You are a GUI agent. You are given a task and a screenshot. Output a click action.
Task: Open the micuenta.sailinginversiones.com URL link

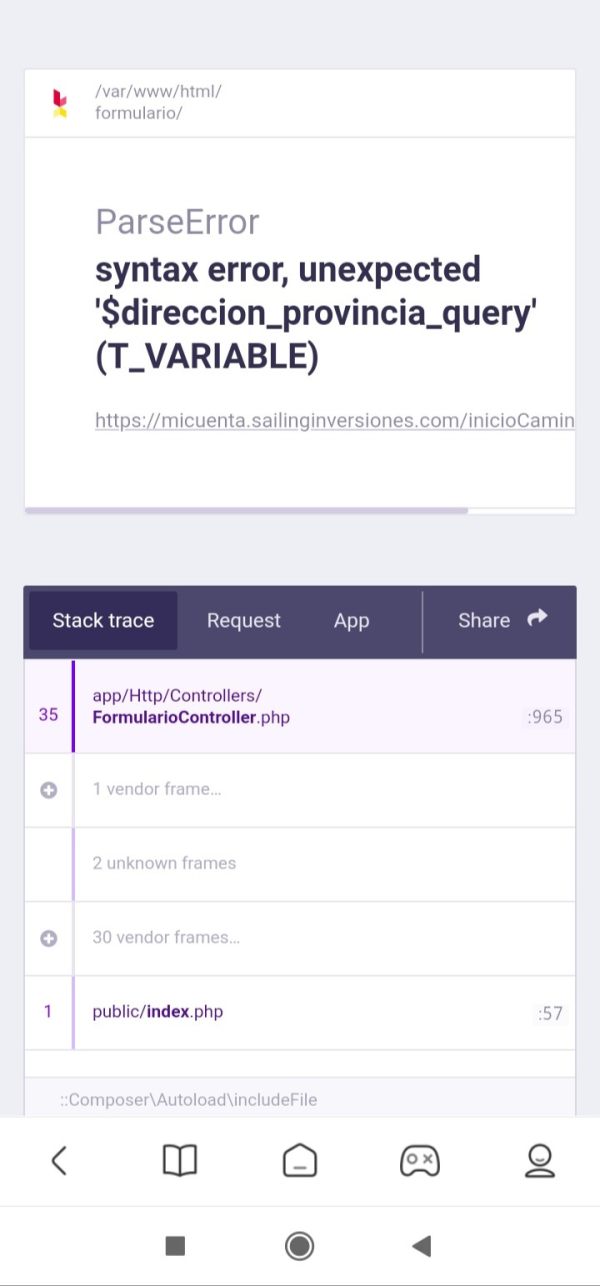(x=335, y=420)
